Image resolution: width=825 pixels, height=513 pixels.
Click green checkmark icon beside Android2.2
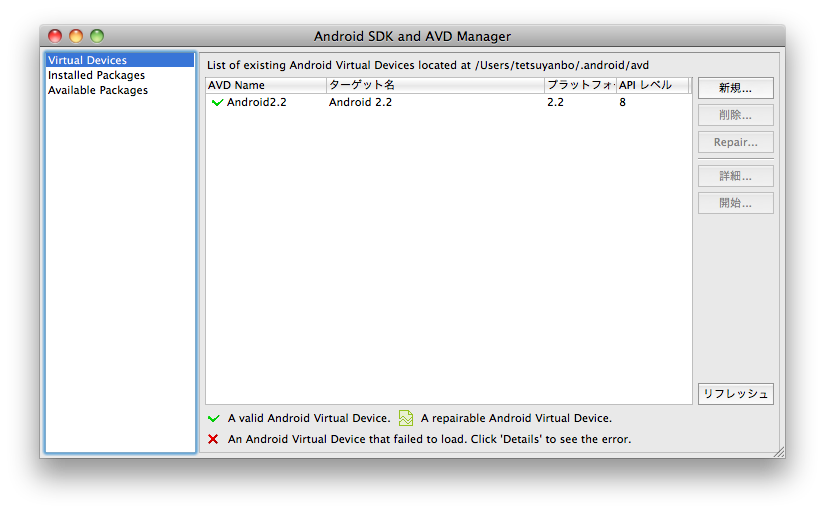pyautogui.click(x=217, y=102)
